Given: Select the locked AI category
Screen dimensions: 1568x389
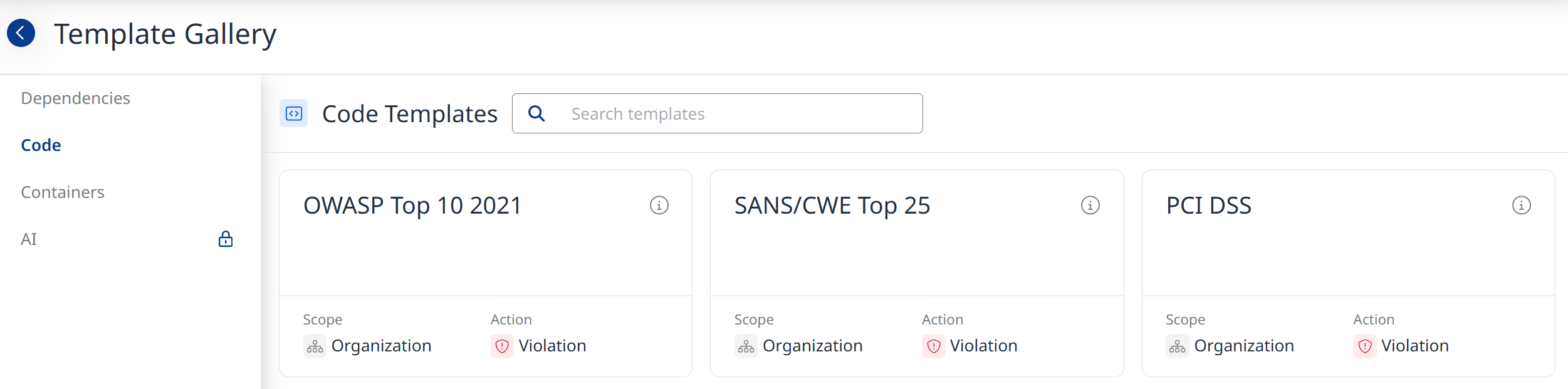Looking at the screenshot, I should coord(29,239).
